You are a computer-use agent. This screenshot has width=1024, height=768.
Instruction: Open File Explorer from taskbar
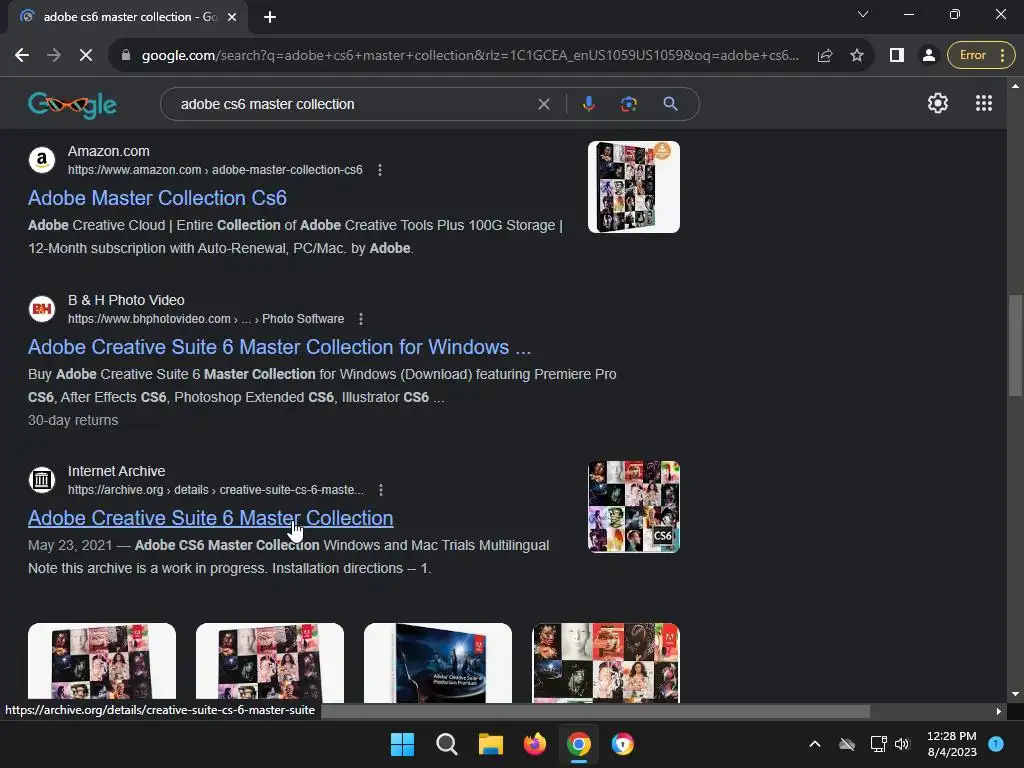490,744
